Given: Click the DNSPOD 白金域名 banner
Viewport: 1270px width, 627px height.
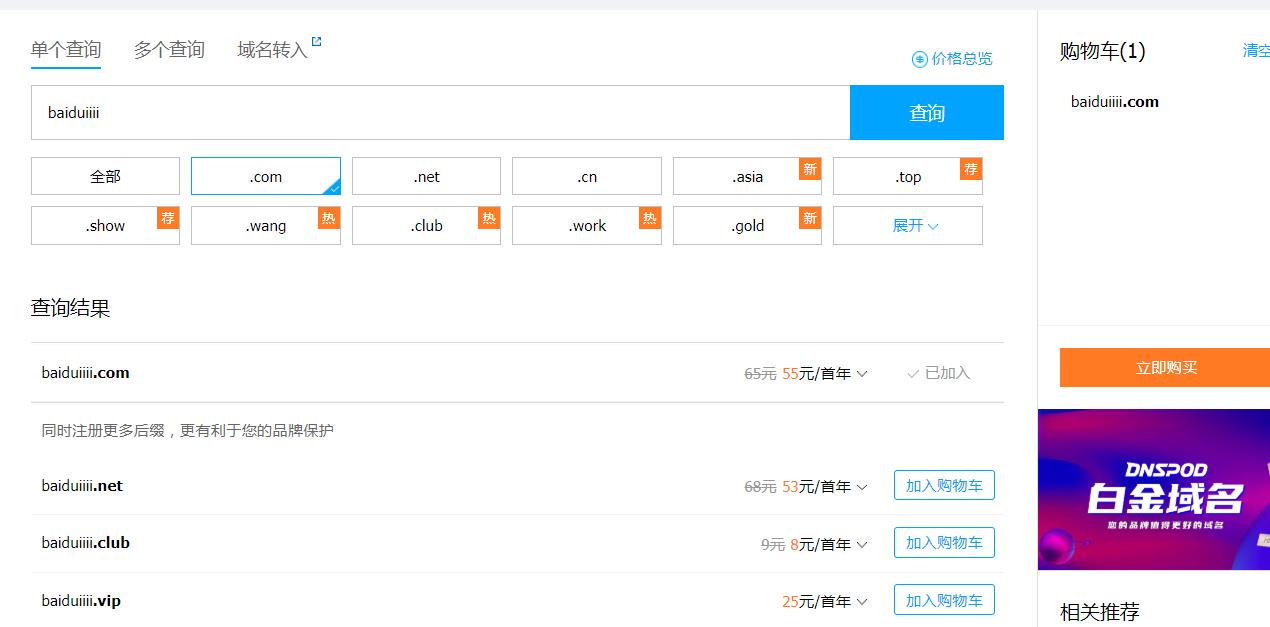Looking at the screenshot, I should [1160, 489].
